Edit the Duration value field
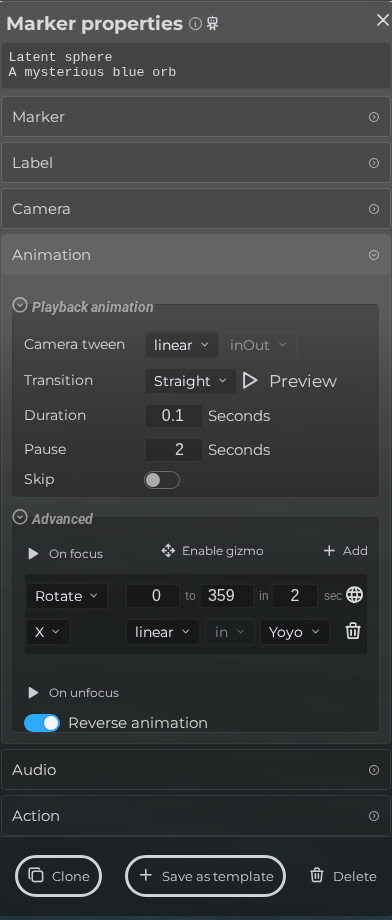Image resolution: width=392 pixels, height=920 pixels. point(174,415)
